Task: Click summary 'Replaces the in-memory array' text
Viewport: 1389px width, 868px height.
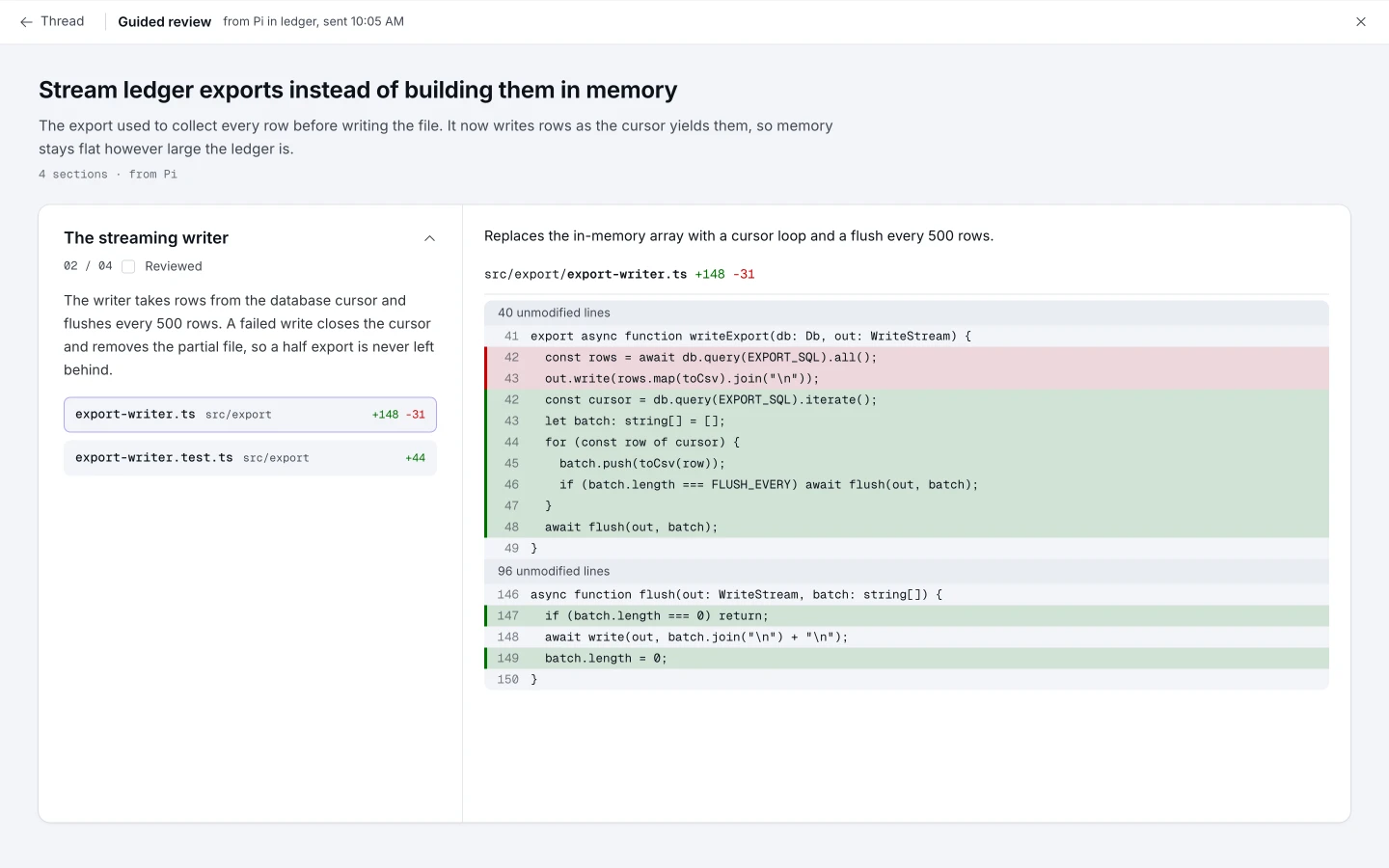Action: point(739,236)
